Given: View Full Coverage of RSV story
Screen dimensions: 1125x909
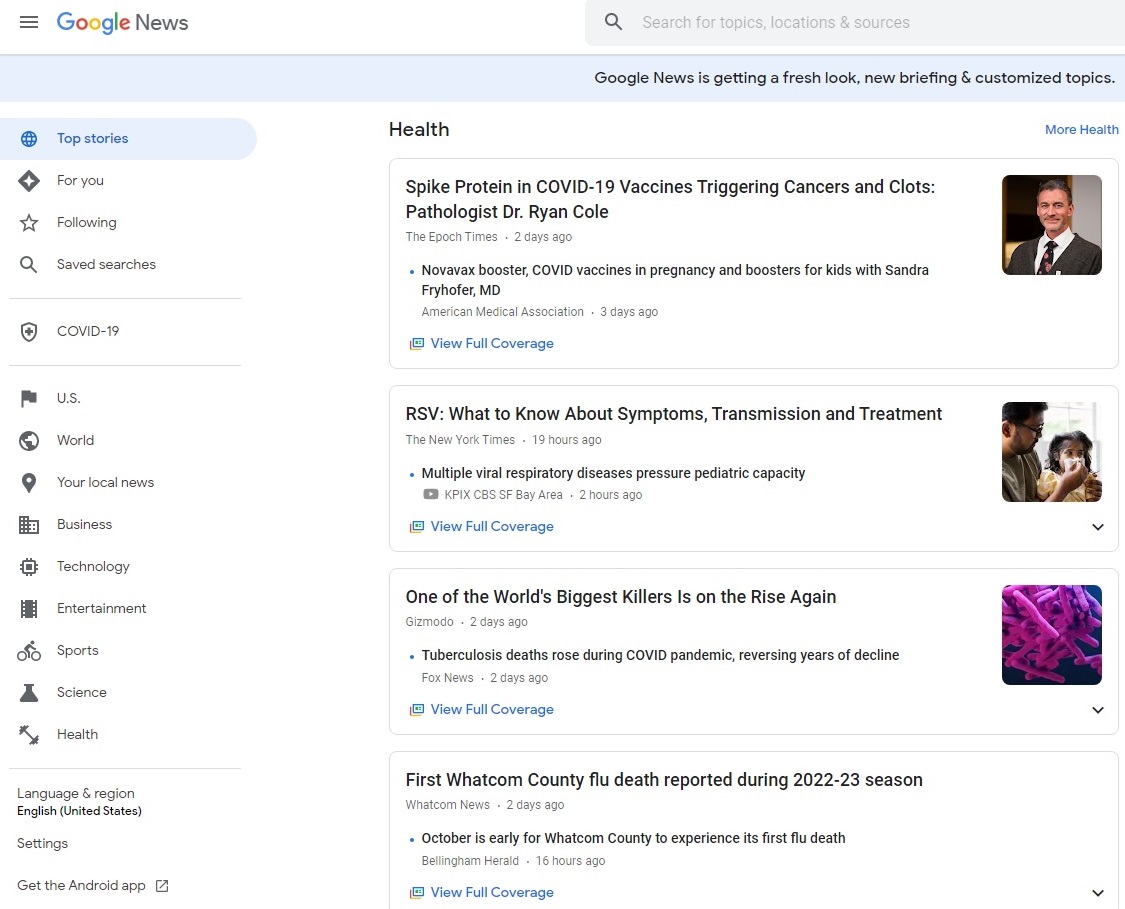Looking at the screenshot, I should tap(492, 527).
